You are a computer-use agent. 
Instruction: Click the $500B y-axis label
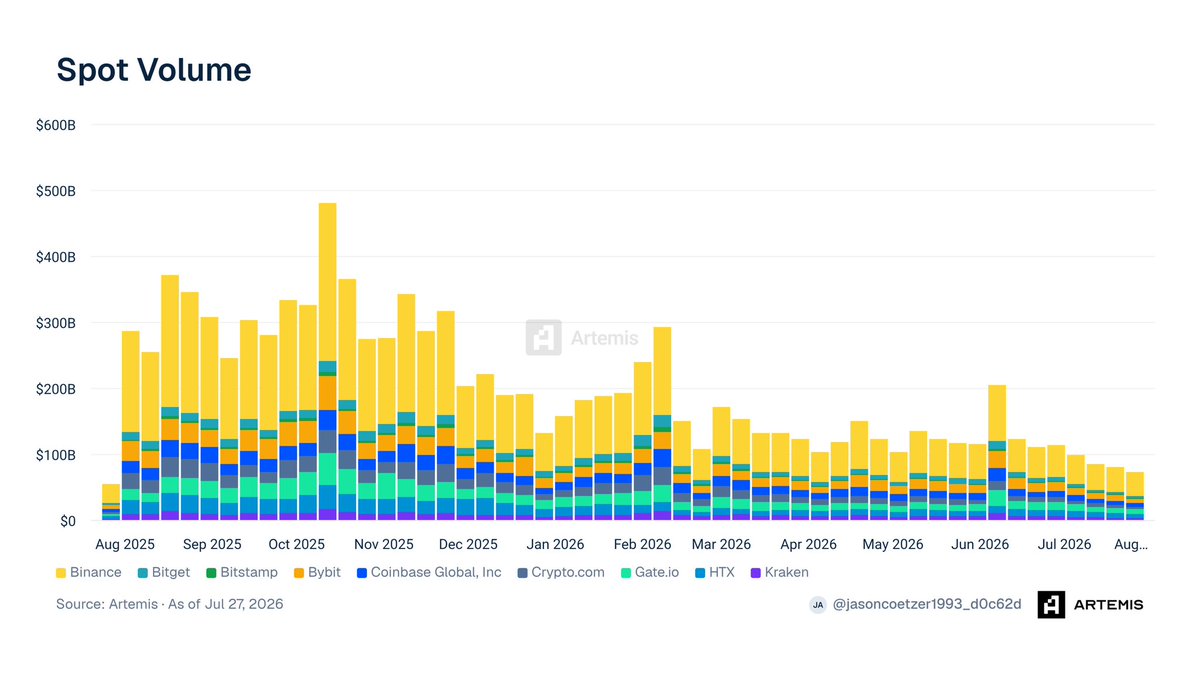56,191
